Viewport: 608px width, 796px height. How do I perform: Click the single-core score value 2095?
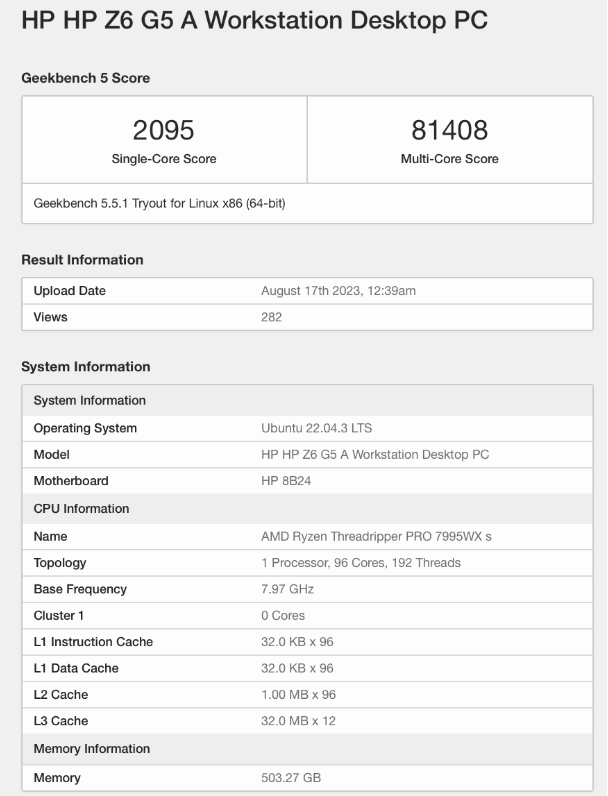click(x=163, y=130)
